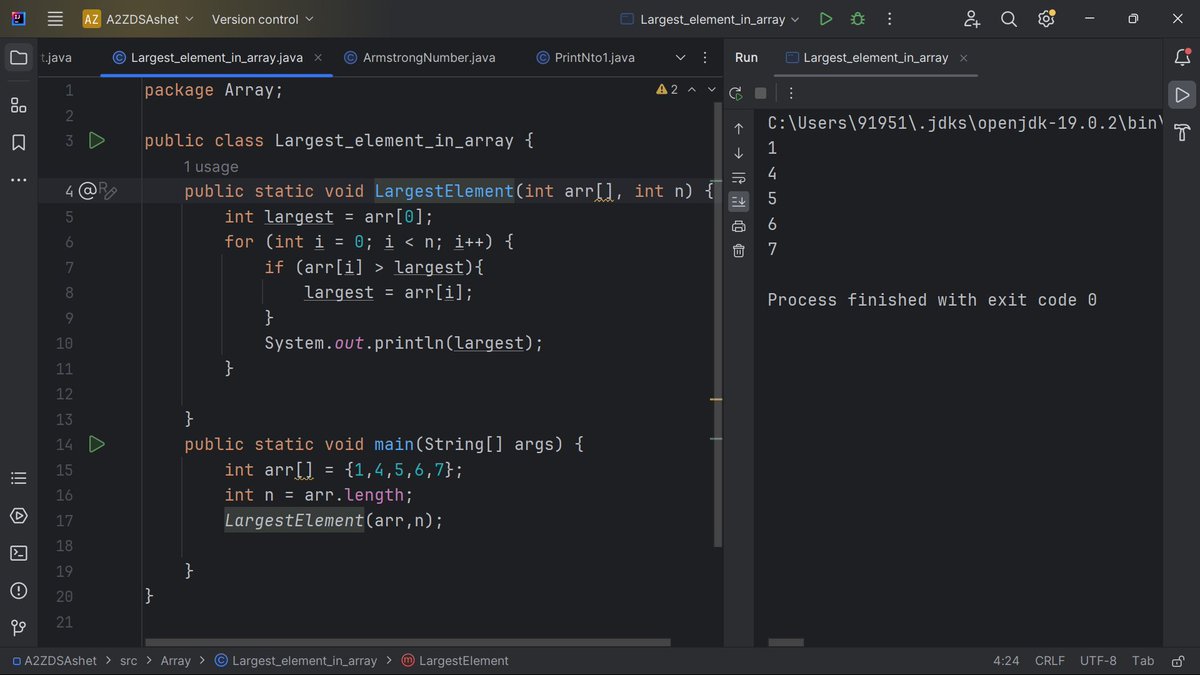Run main method via its gutter arrow

97,444
